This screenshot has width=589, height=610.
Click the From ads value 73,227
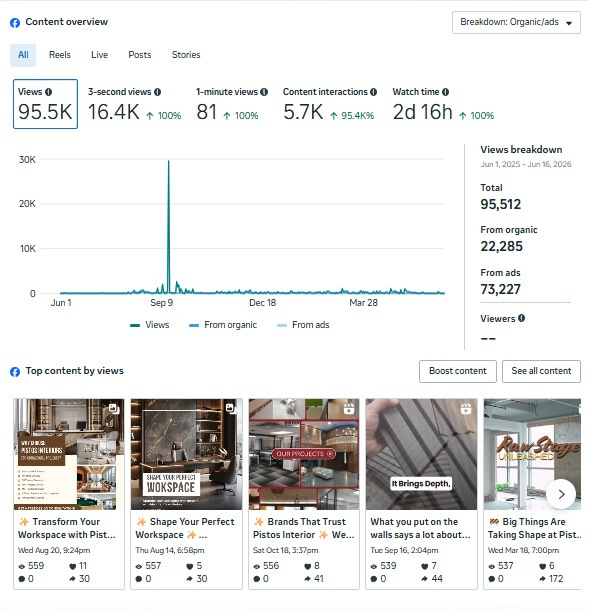pos(500,289)
